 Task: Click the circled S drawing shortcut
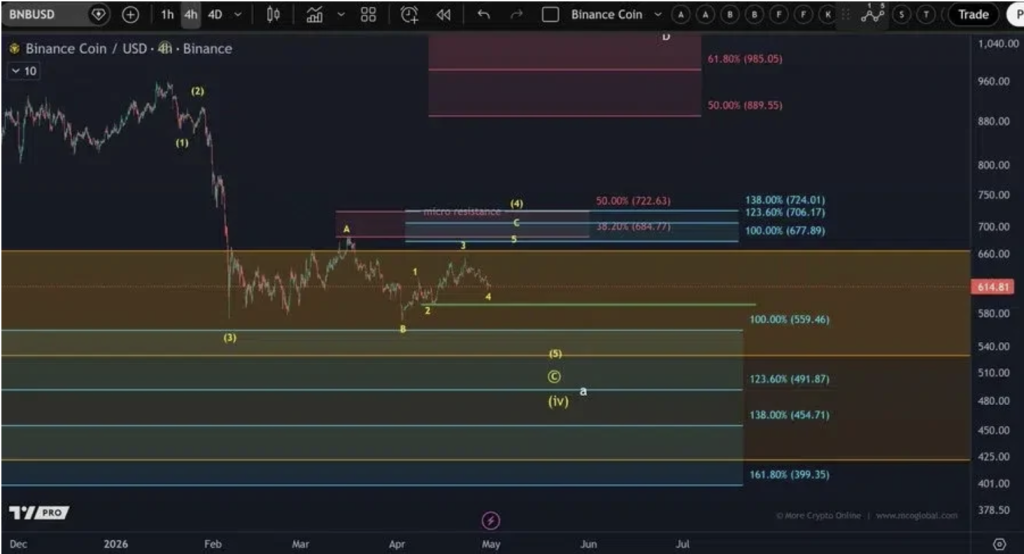[x=902, y=14]
